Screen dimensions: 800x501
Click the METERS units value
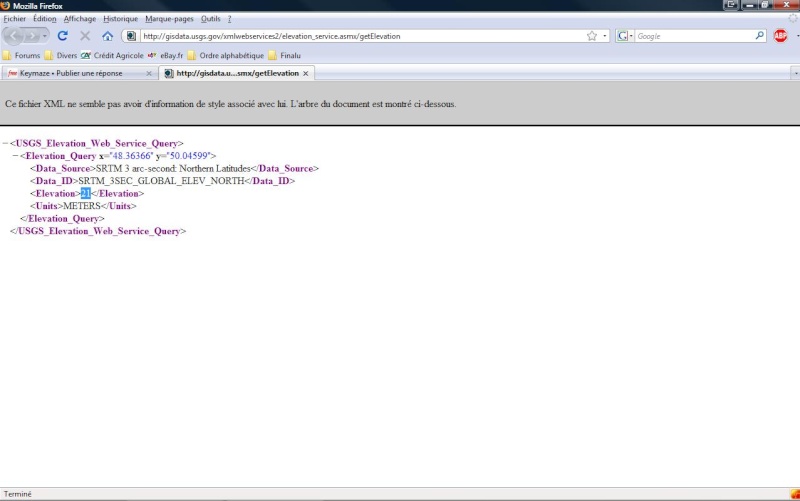click(x=82, y=206)
